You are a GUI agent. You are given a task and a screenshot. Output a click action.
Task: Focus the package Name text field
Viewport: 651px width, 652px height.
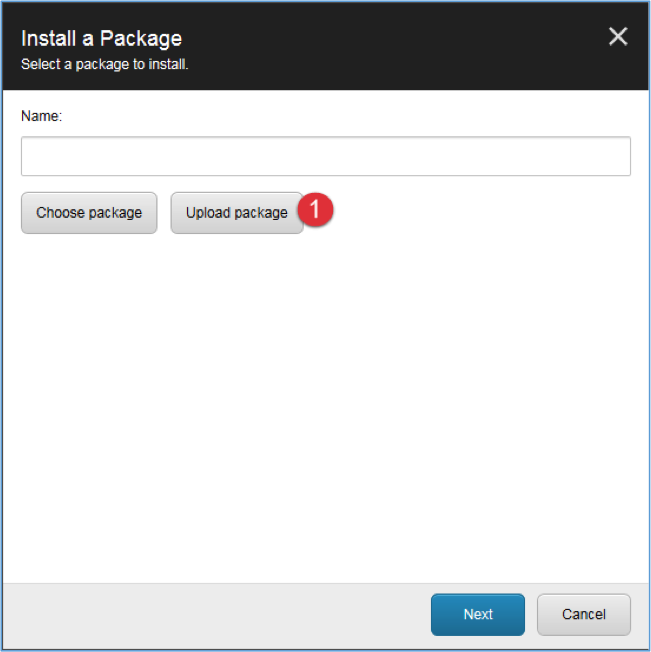[x=326, y=156]
